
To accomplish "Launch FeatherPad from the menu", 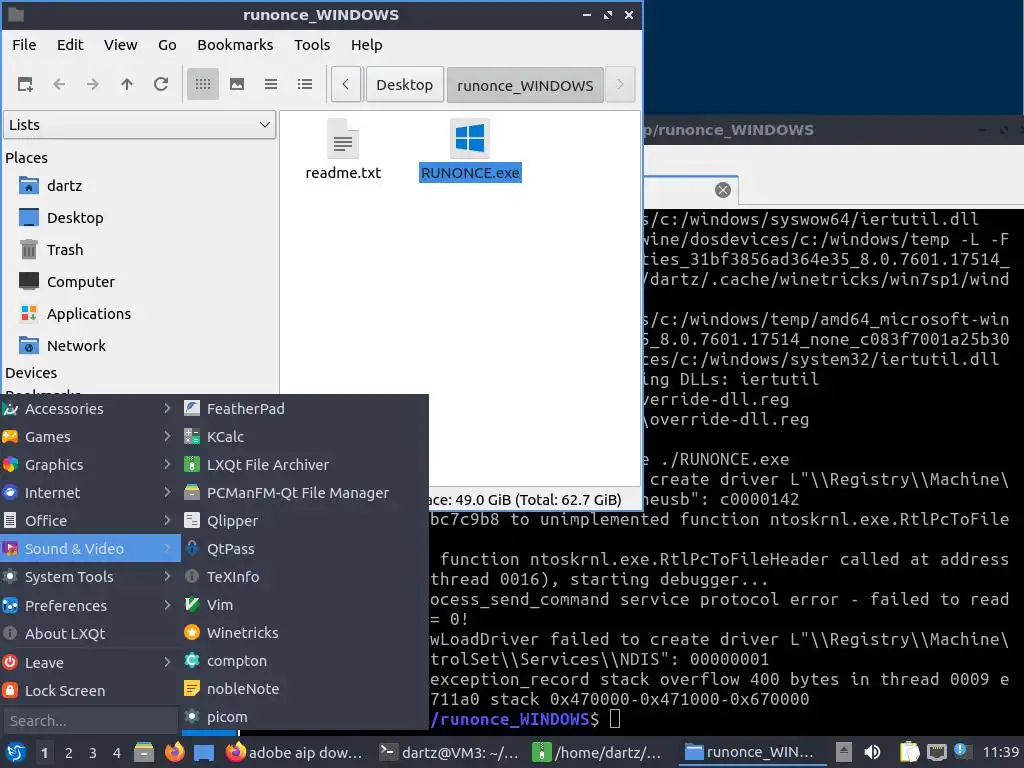I will (x=304, y=409).
